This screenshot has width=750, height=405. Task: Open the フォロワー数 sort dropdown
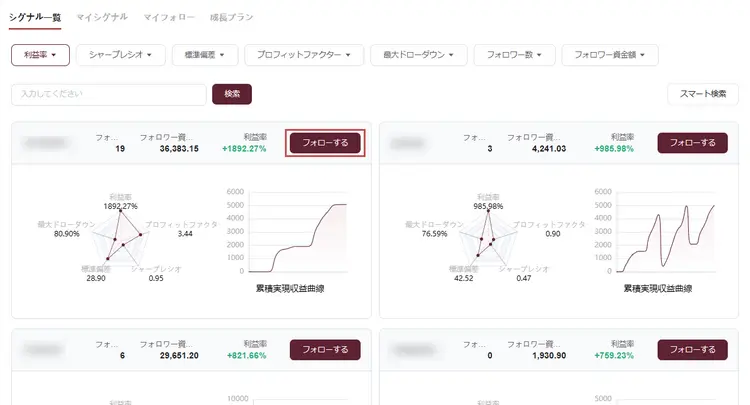pyautogui.click(x=514, y=55)
